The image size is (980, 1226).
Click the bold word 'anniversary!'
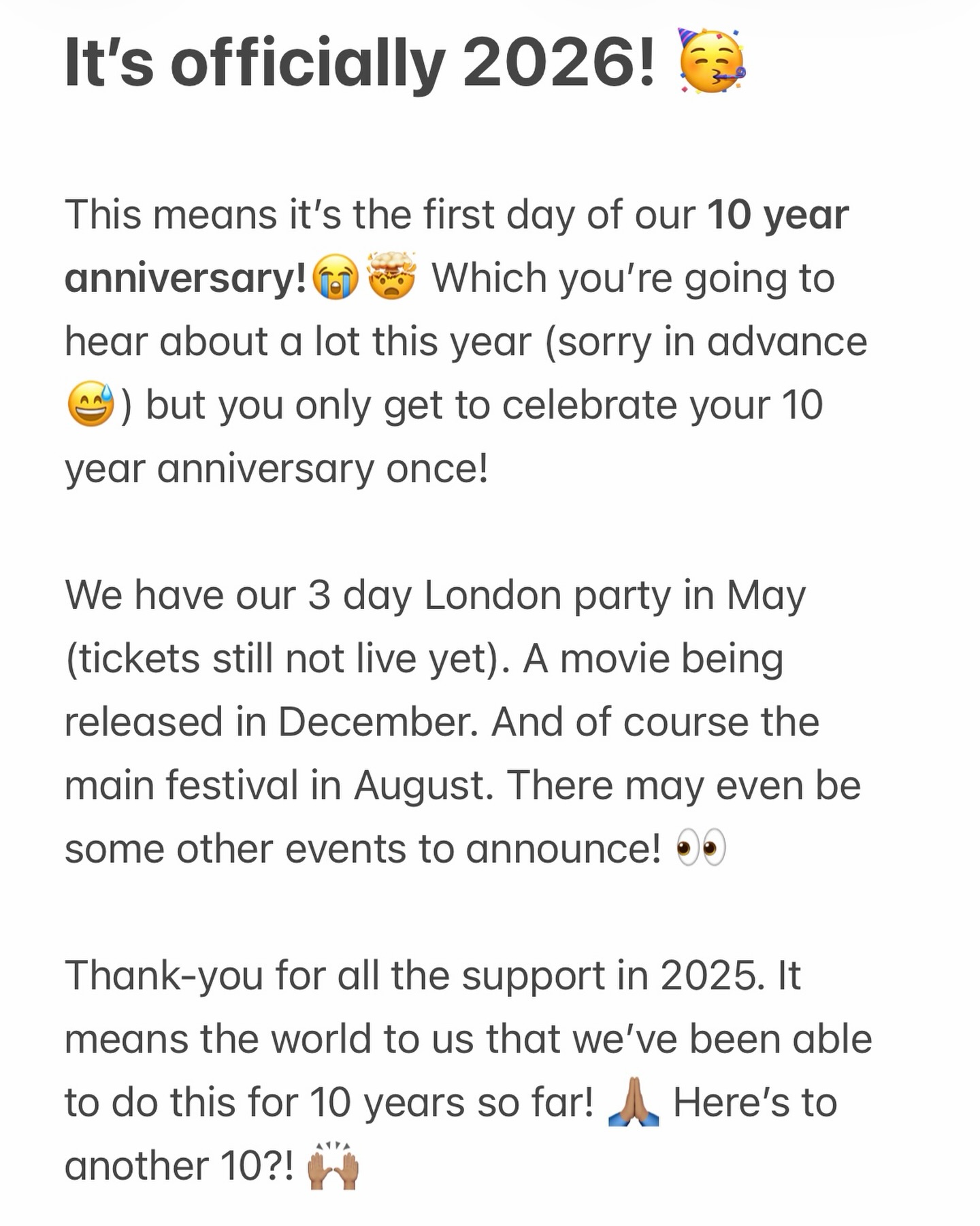[x=186, y=278]
